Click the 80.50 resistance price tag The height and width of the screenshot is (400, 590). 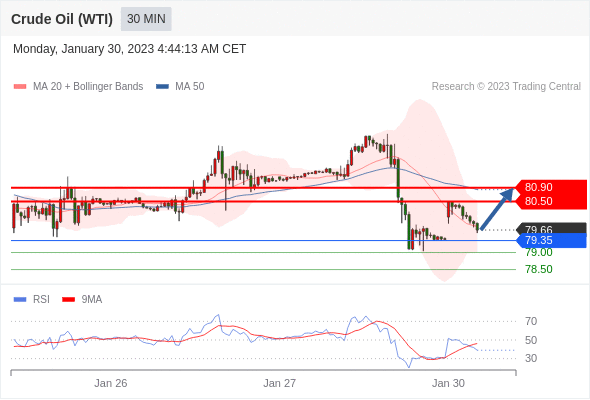click(551, 202)
